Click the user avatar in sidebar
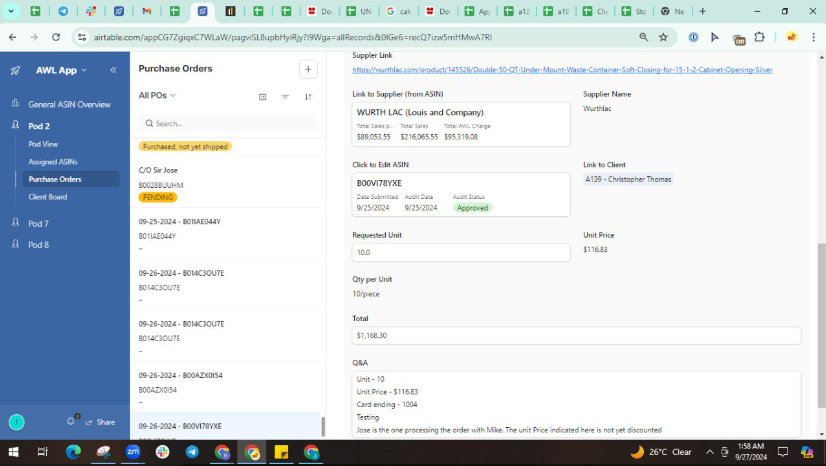This screenshot has width=826, height=466. tap(16, 422)
